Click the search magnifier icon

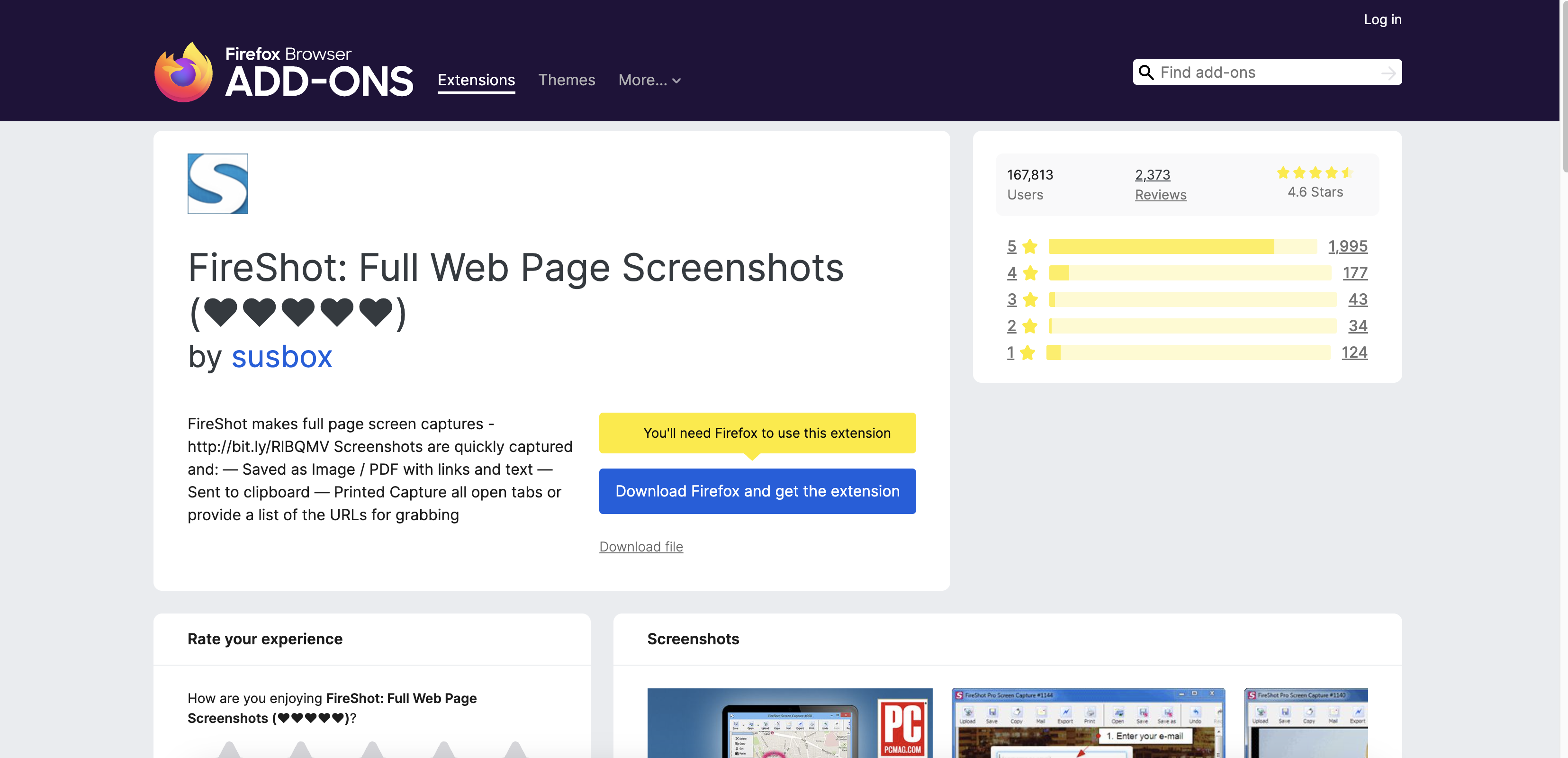(x=1147, y=72)
